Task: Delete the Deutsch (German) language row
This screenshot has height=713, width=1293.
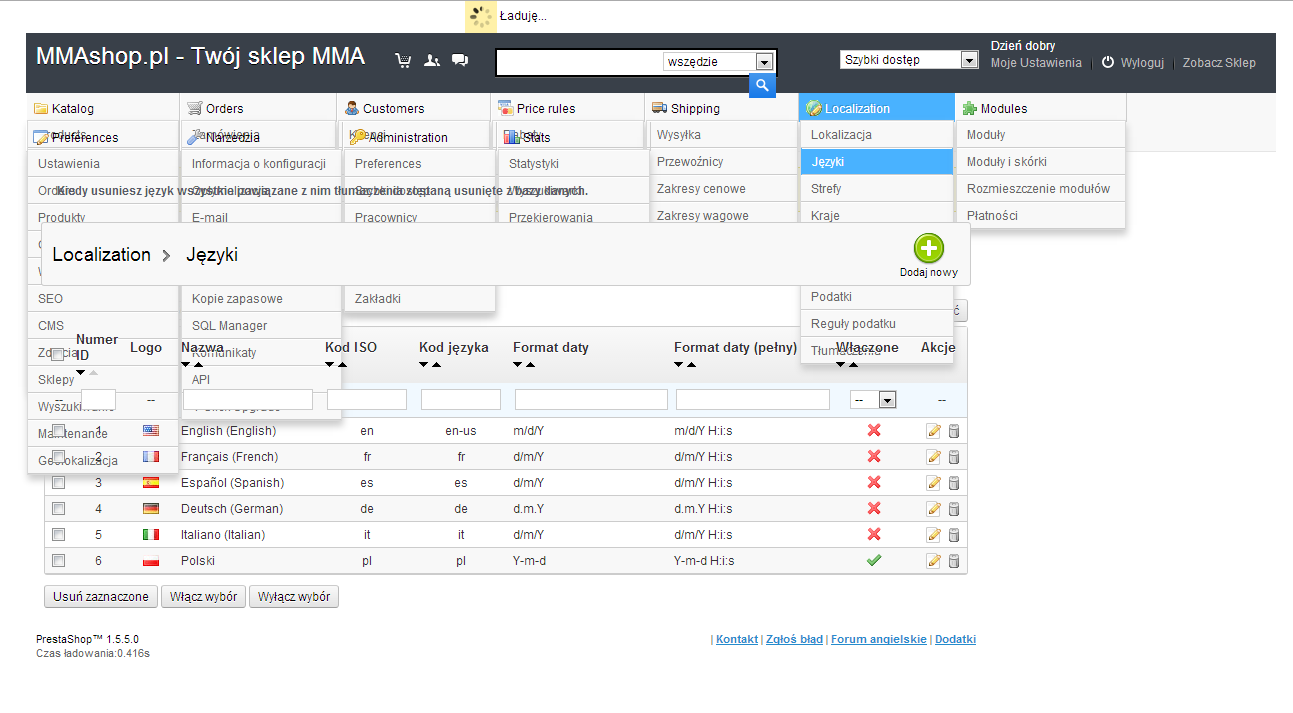Action: click(954, 509)
